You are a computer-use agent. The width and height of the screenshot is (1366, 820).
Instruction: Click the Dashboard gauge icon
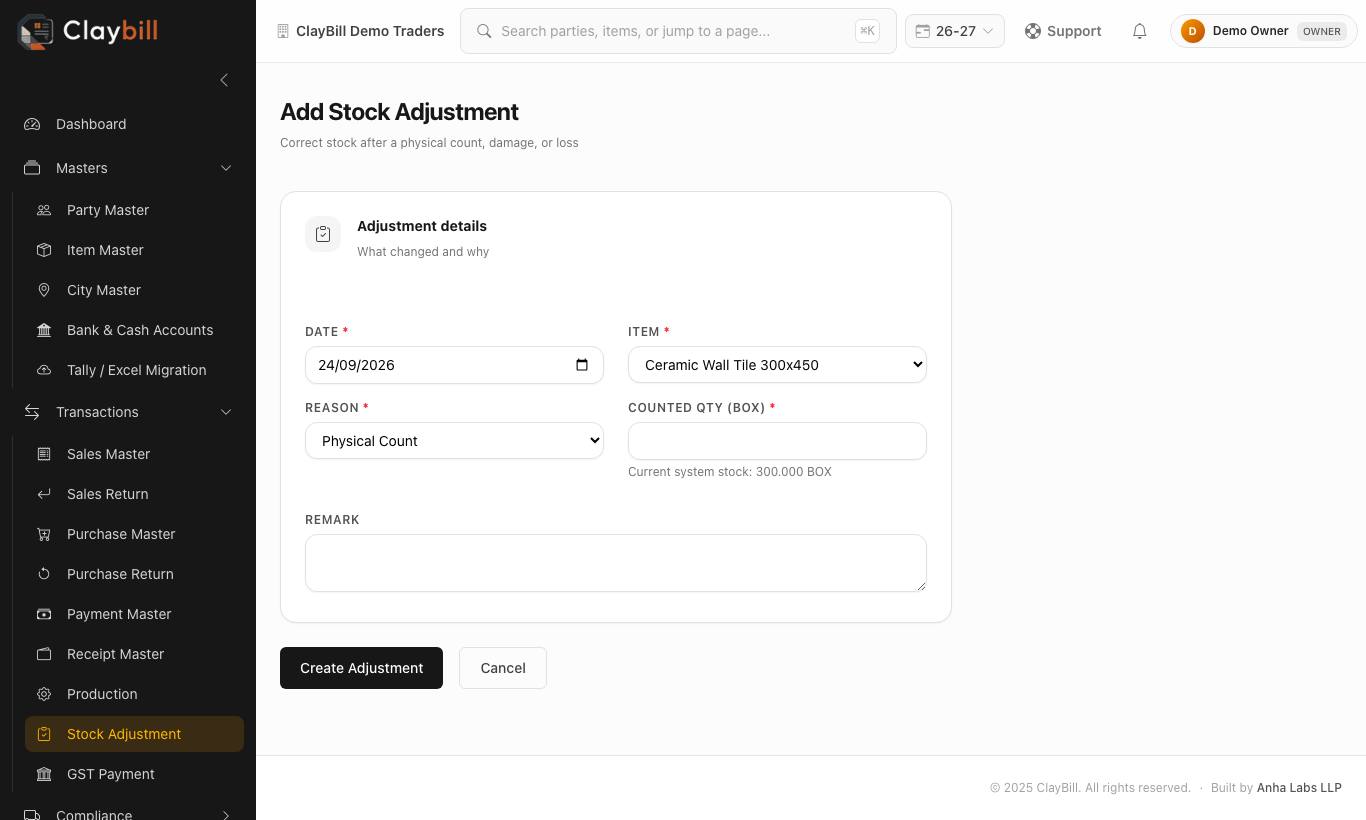pos(32,124)
